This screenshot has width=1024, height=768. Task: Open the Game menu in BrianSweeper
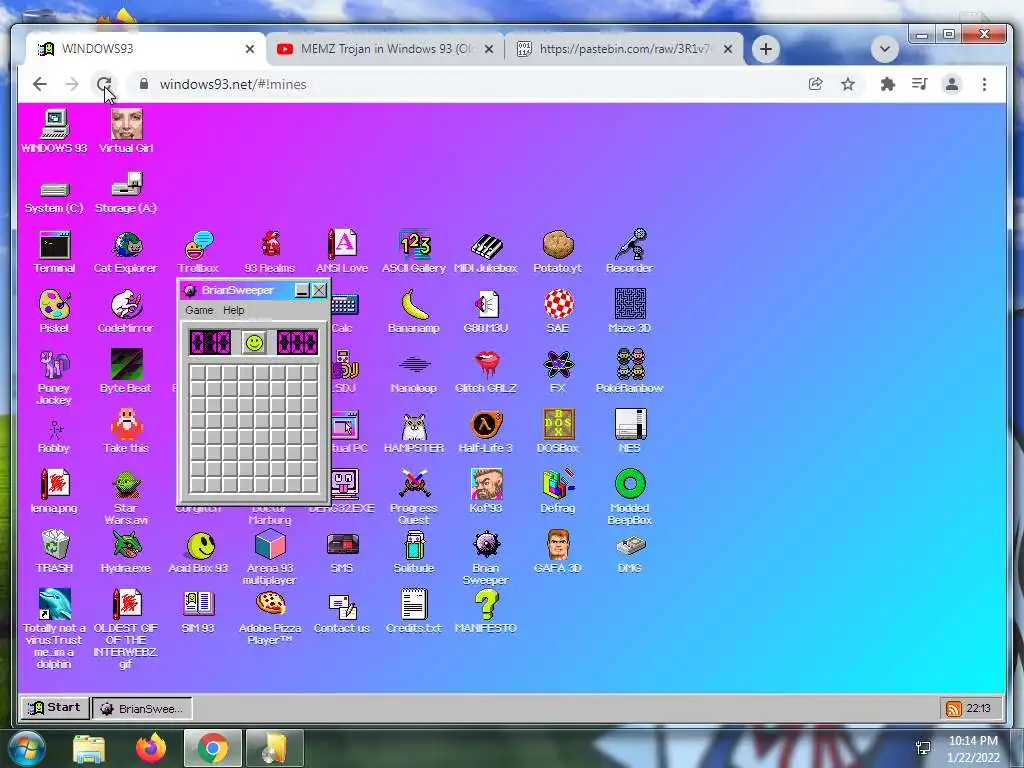pyautogui.click(x=199, y=310)
